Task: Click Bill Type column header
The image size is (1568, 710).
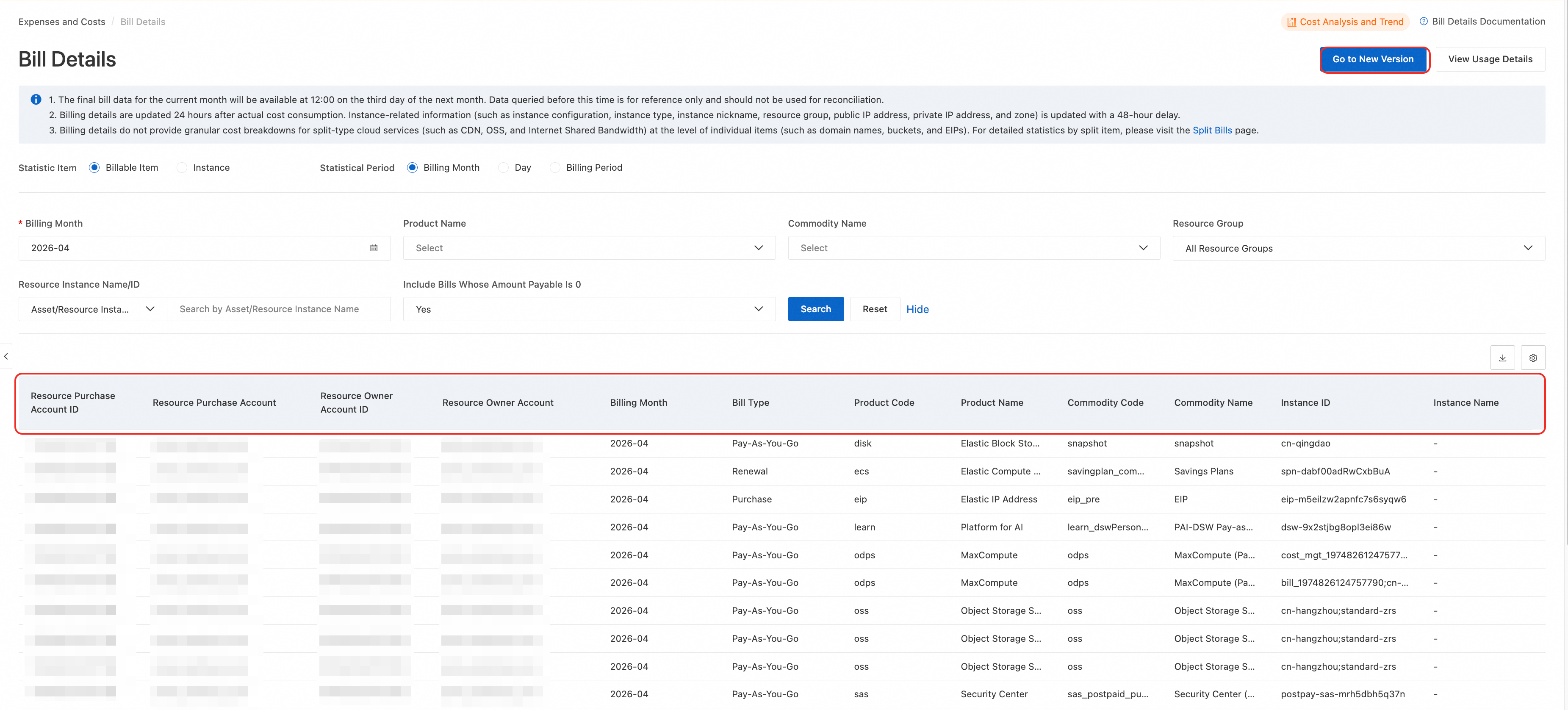Action: 750,402
